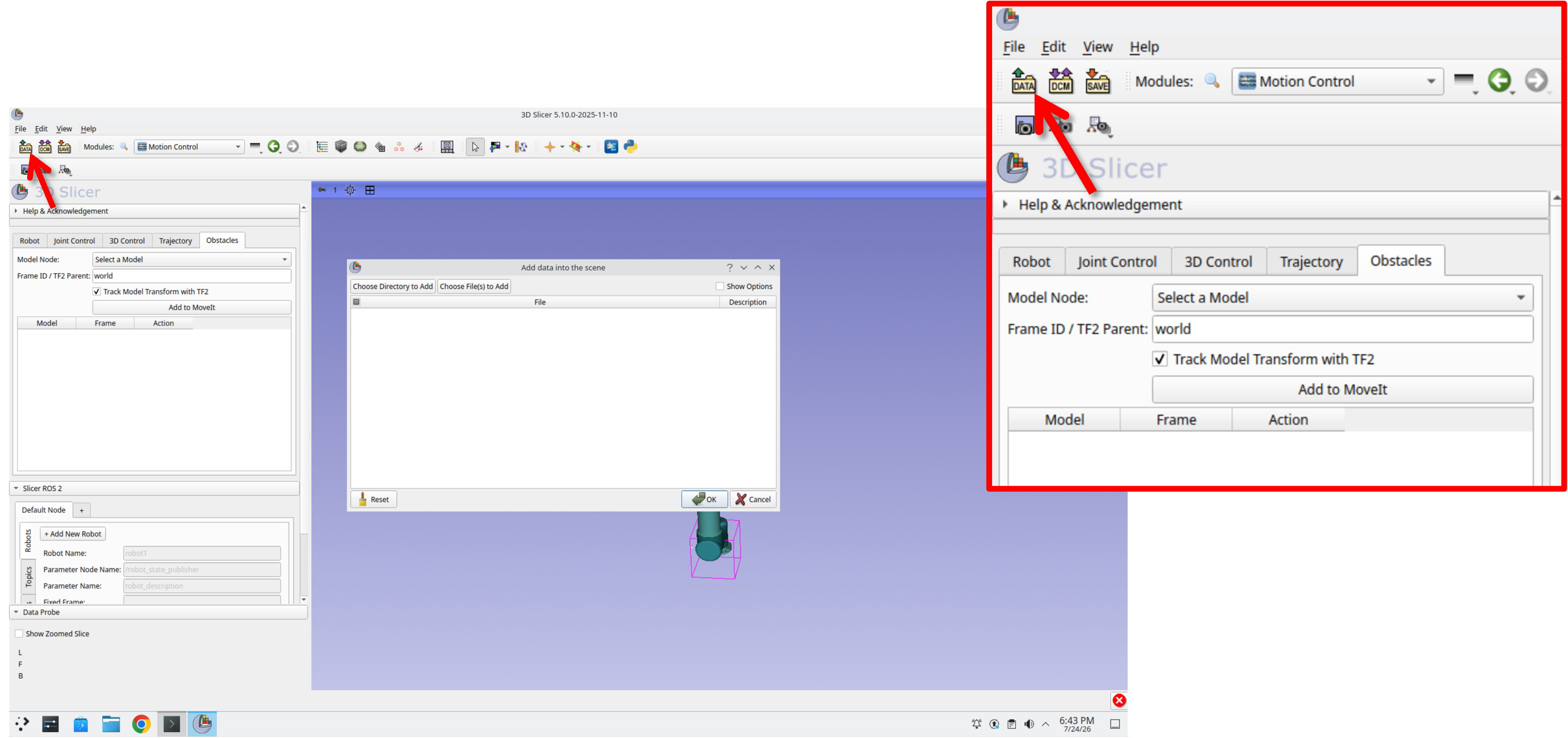
Task: Confirm with the OK button
Action: (704, 499)
